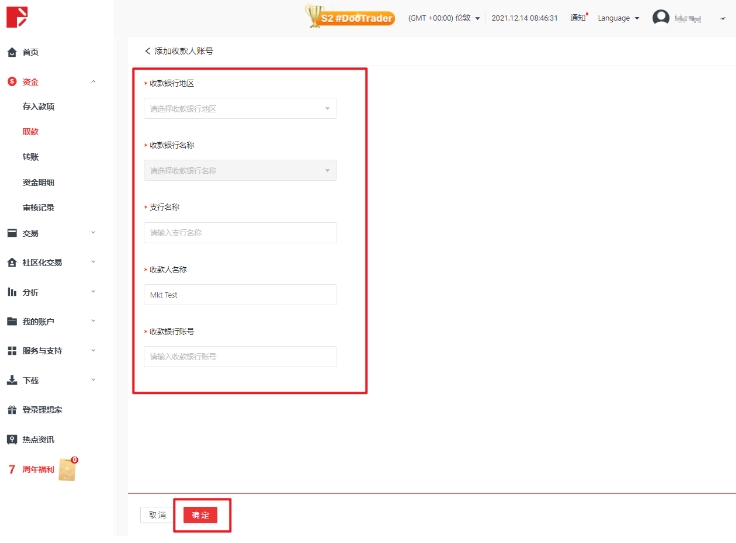Open the Language dropdown
736x543 pixels.
618,18
